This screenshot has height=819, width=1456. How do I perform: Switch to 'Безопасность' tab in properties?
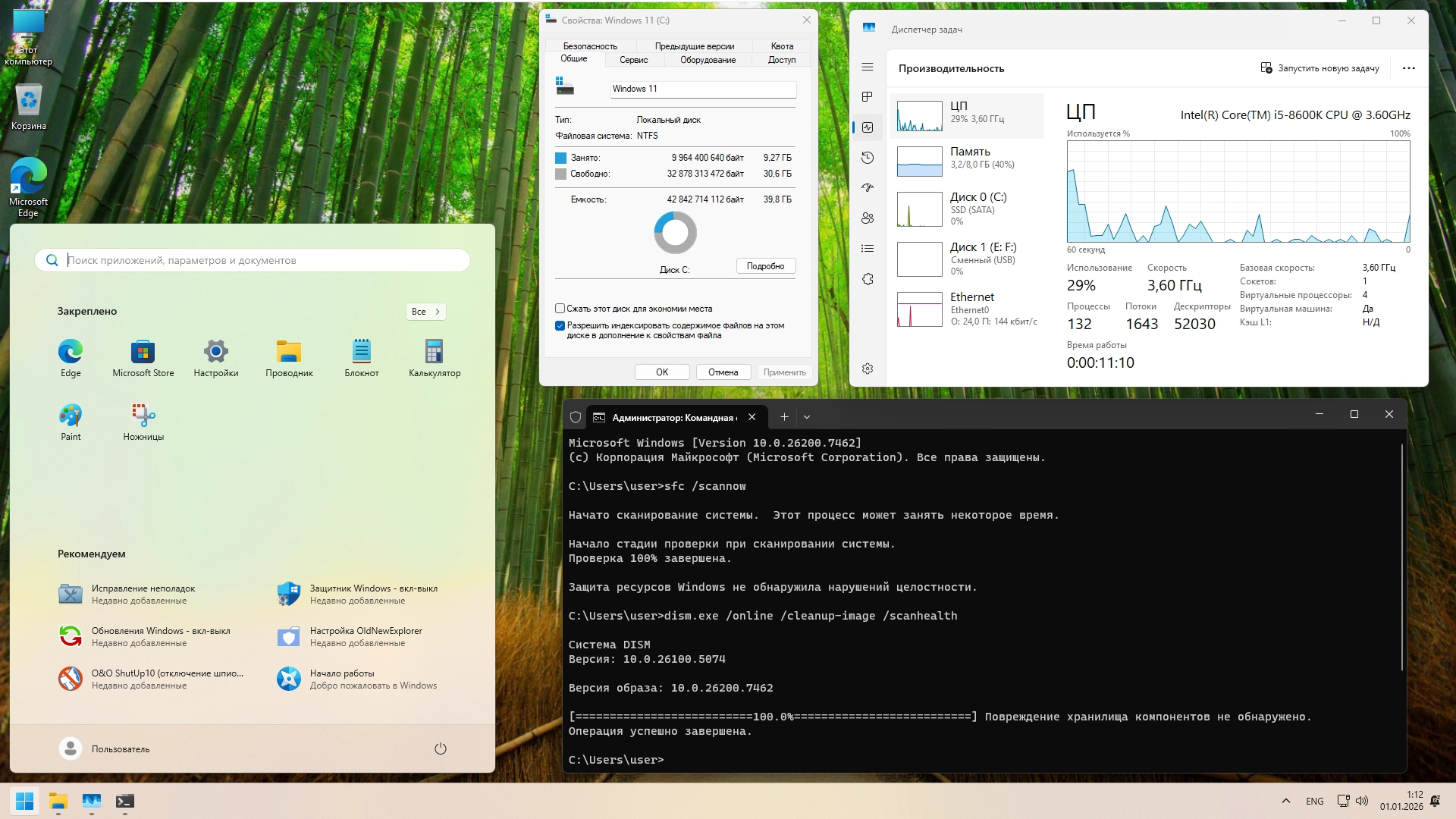pos(590,46)
